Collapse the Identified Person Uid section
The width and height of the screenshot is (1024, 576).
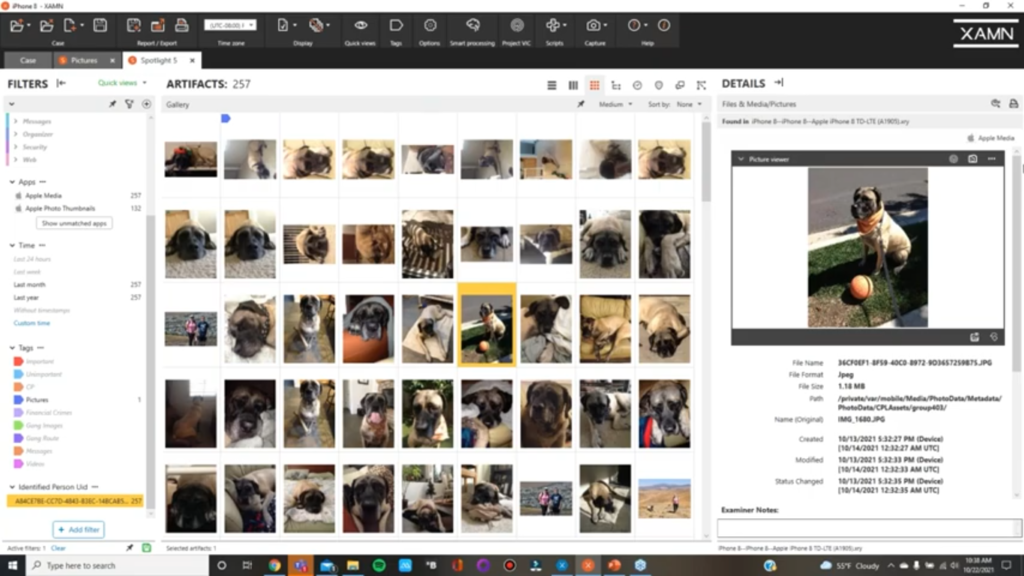12,487
